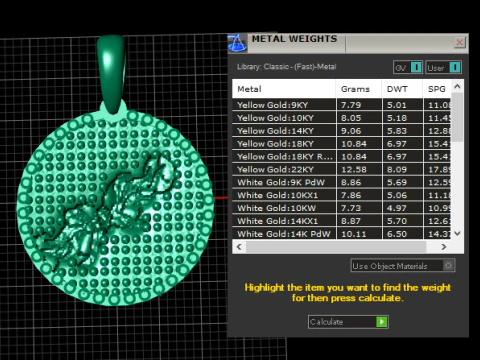Click the Metal Weights flask icon
This screenshot has width=480, height=360.
237,43
